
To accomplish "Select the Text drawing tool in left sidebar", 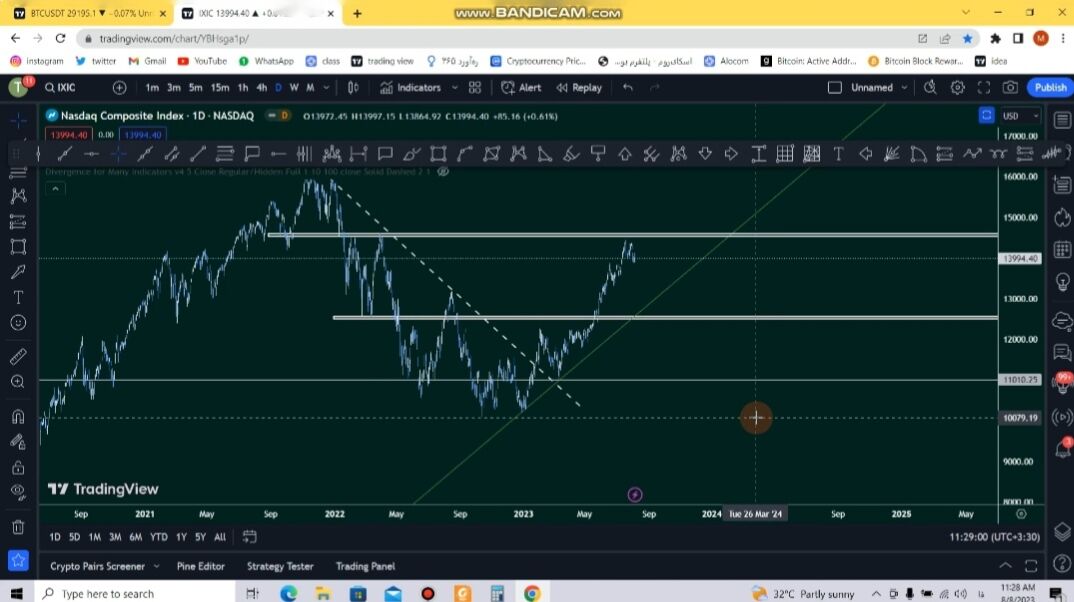I will [x=18, y=297].
